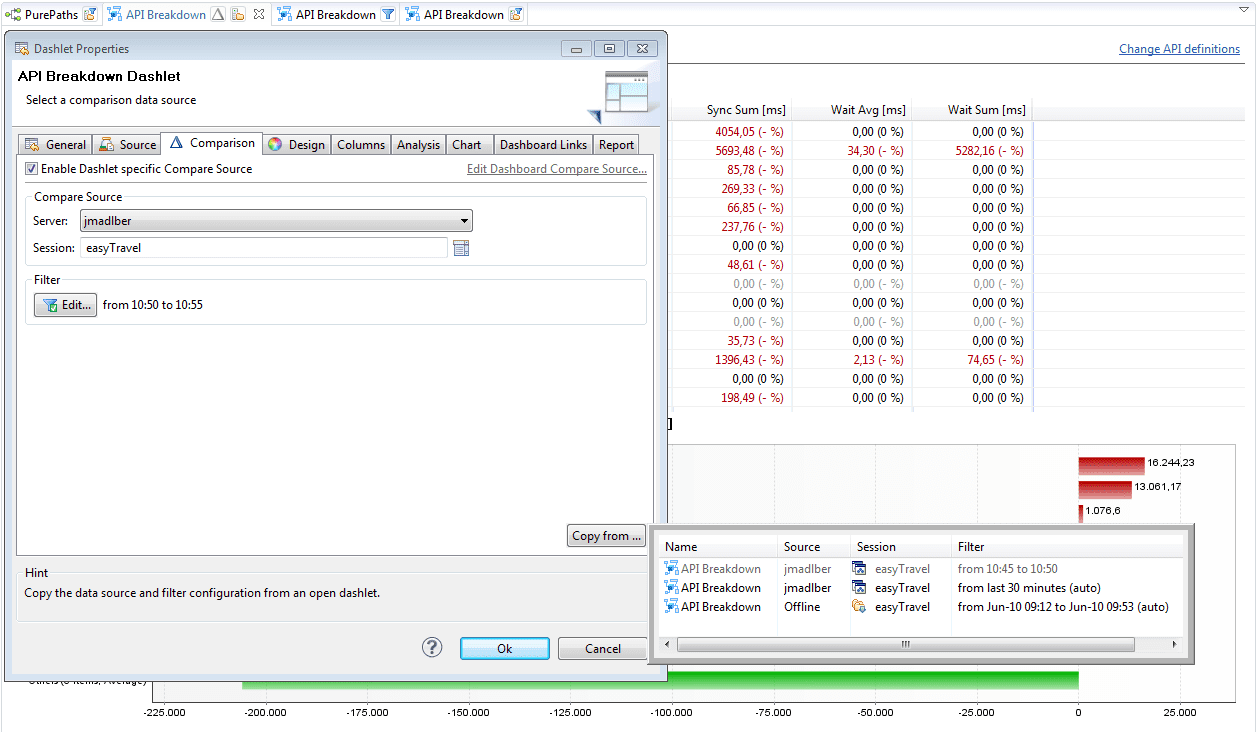Confirm with the Ok button
The width and height of the screenshot is (1258, 732).
coord(505,649)
